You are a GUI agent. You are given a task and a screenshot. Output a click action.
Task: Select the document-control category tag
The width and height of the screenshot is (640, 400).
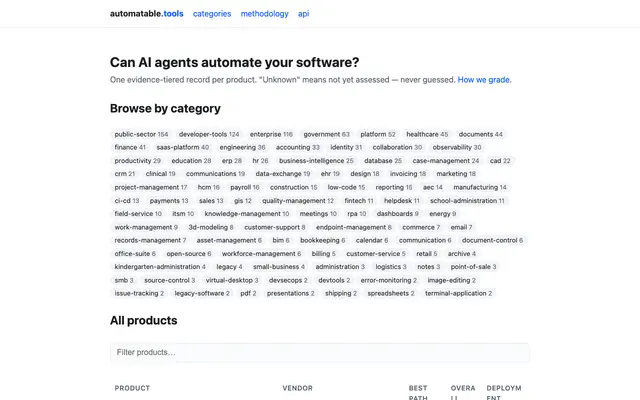(x=492, y=240)
